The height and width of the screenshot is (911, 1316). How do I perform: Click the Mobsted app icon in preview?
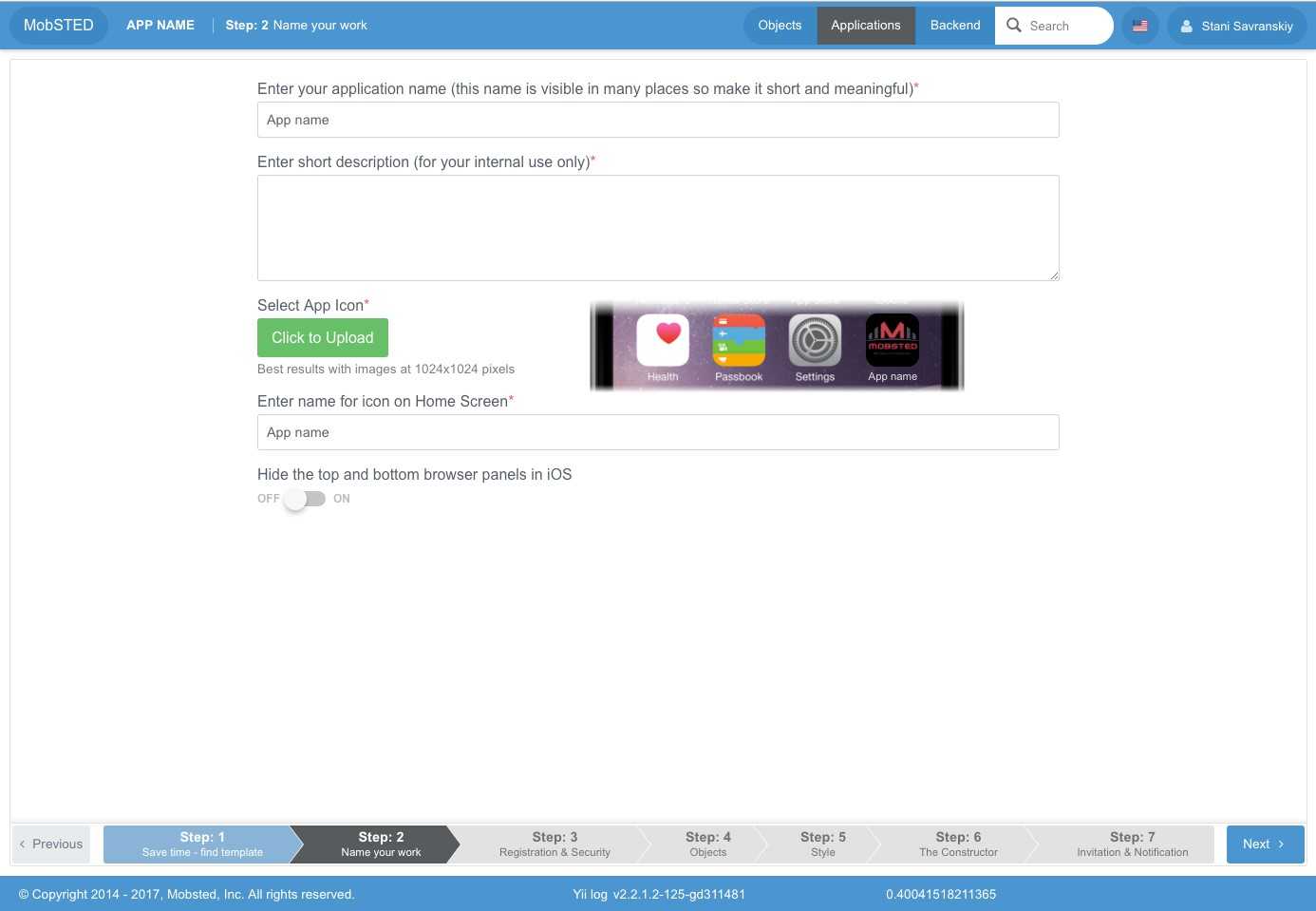coord(892,340)
